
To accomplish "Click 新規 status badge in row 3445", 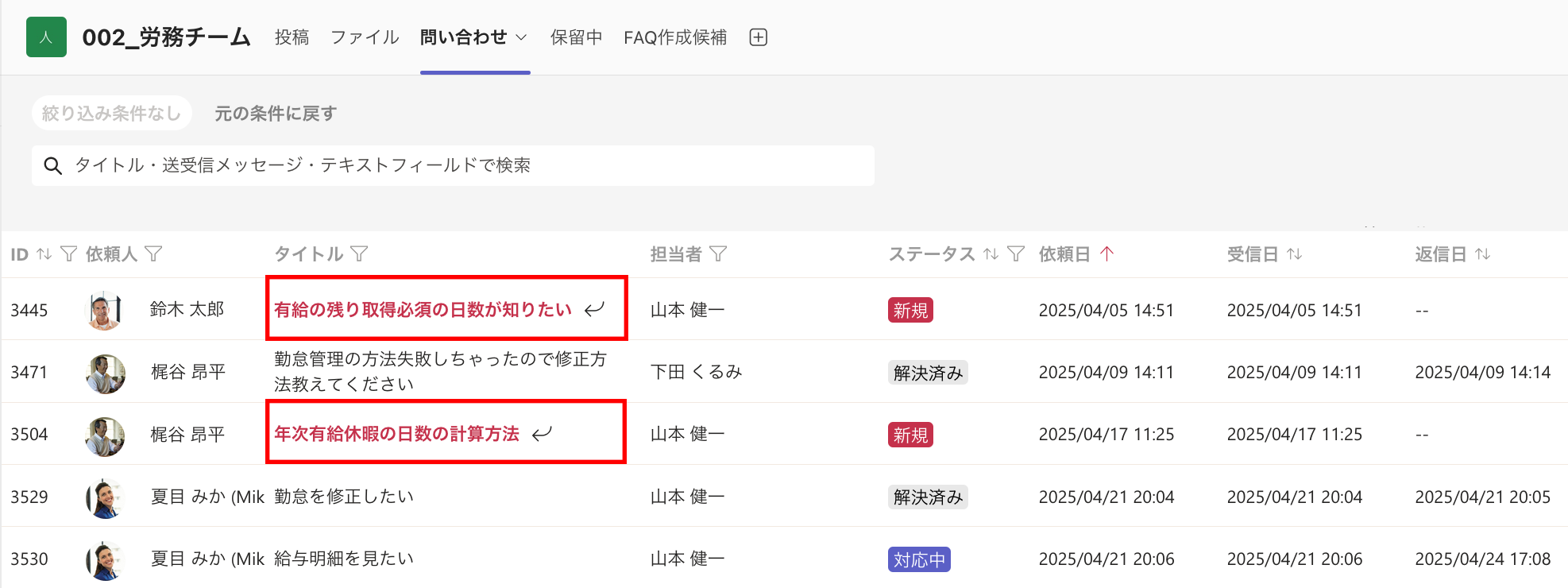I will (x=910, y=310).
